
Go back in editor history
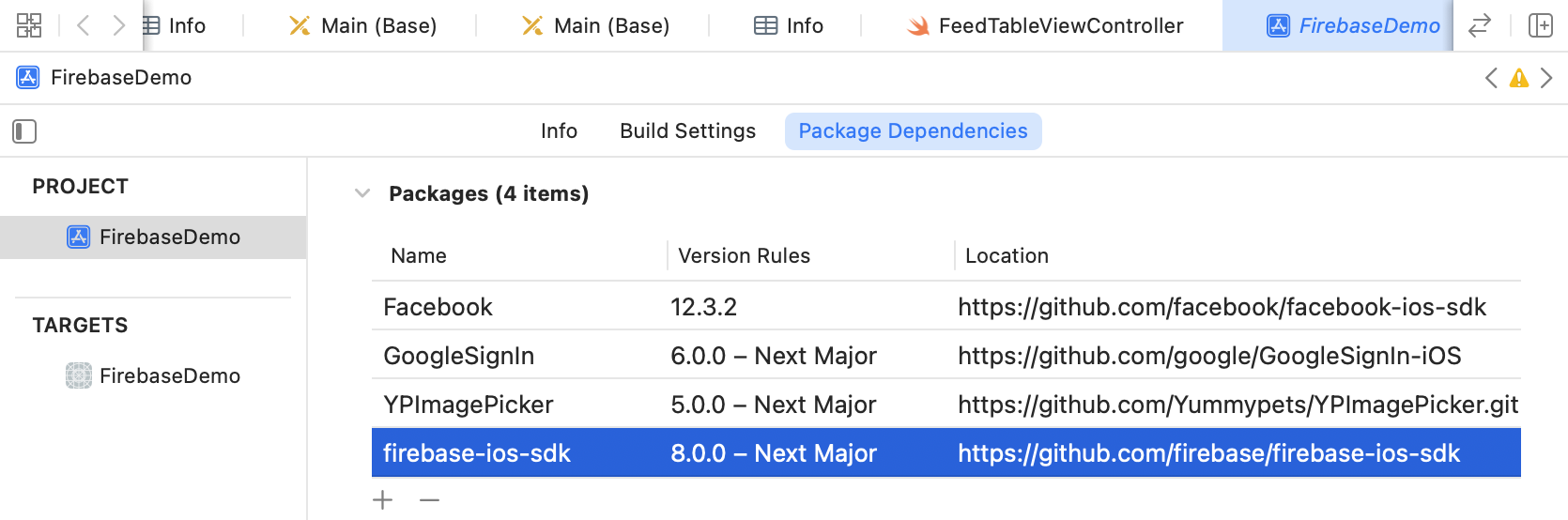[84, 25]
